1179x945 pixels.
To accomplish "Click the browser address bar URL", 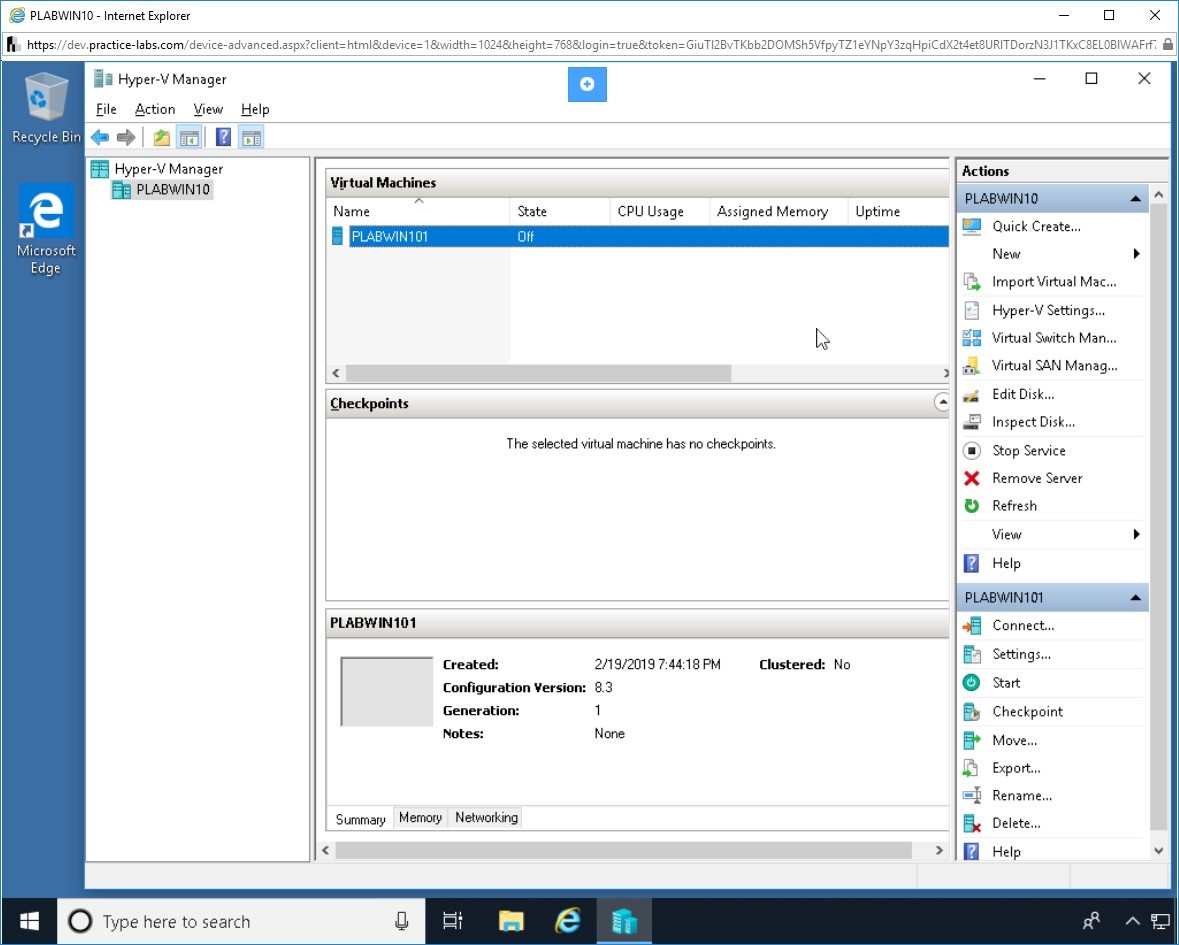I will point(591,44).
